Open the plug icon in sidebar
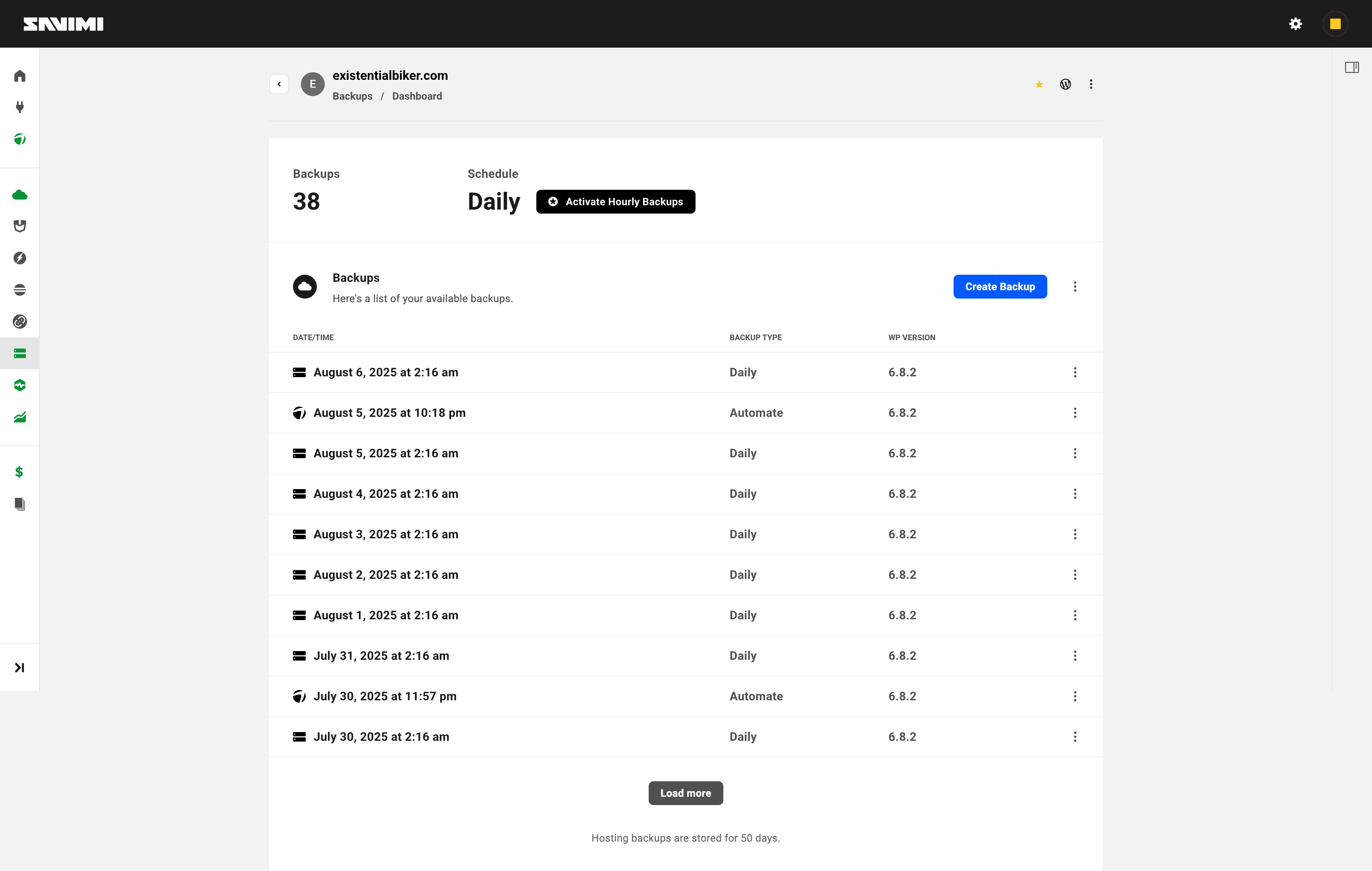Screen dimensions: 1372x871 [20, 107]
